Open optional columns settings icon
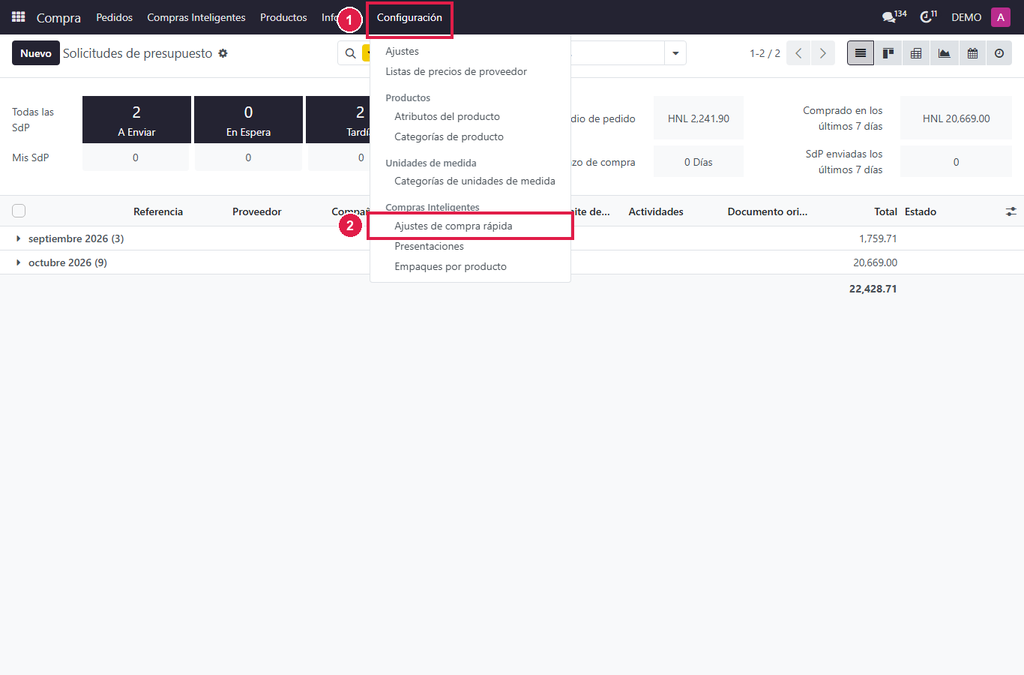Image resolution: width=1024 pixels, height=675 pixels. click(1011, 212)
